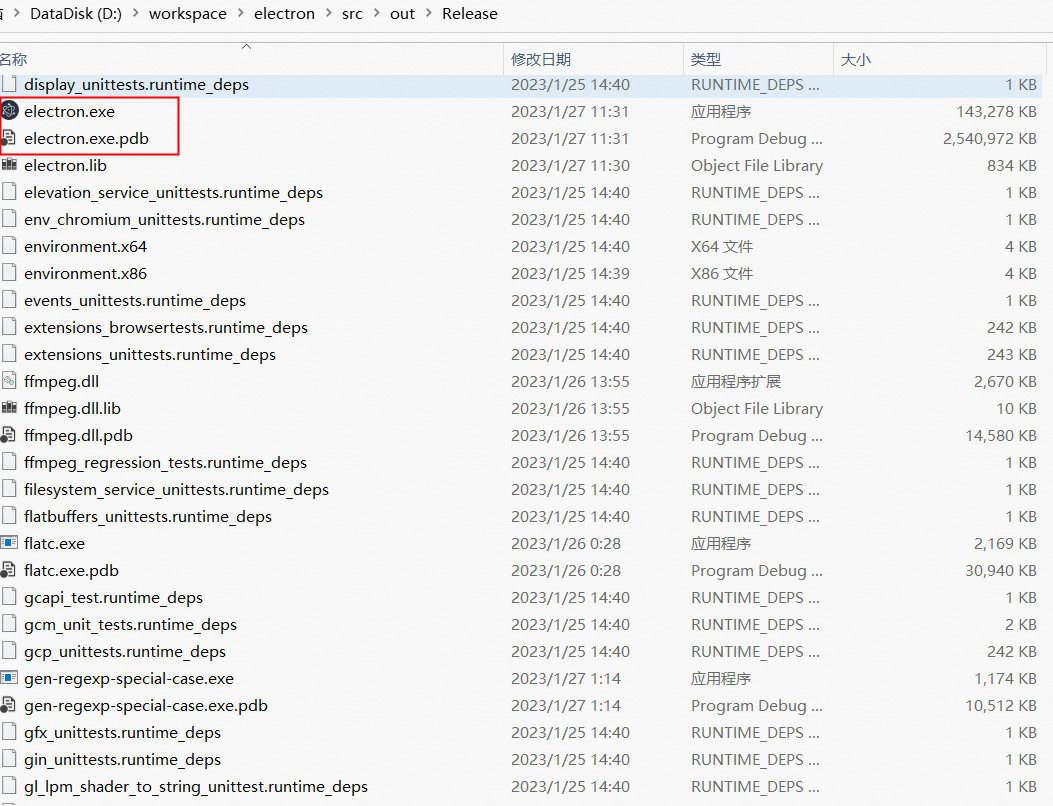This screenshot has height=806, width=1053.
Task: Select the env_chromium_unittests.runtime_deps file icon
Action: click(9, 219)
